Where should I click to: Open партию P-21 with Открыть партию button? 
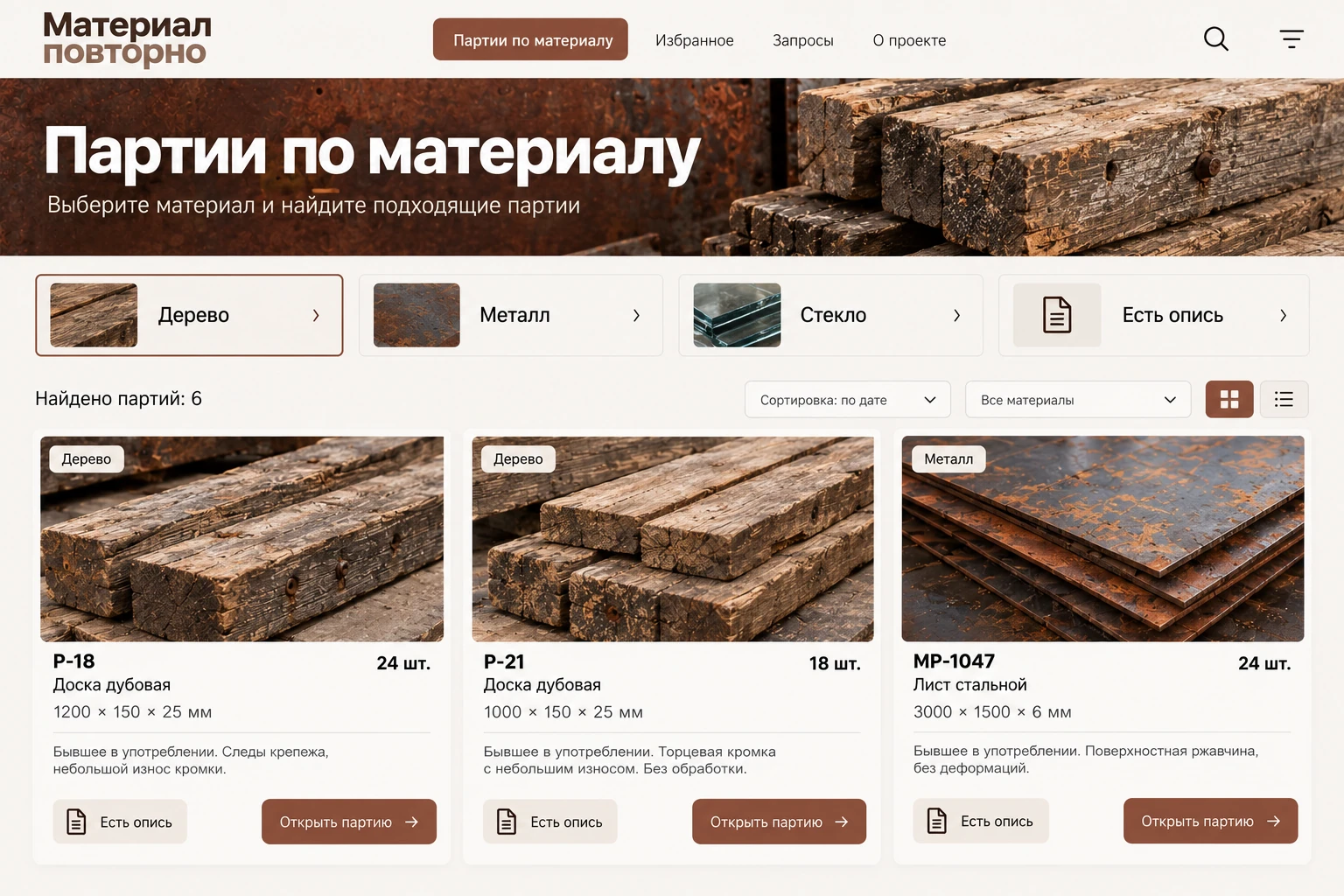(x=779, y=822)
